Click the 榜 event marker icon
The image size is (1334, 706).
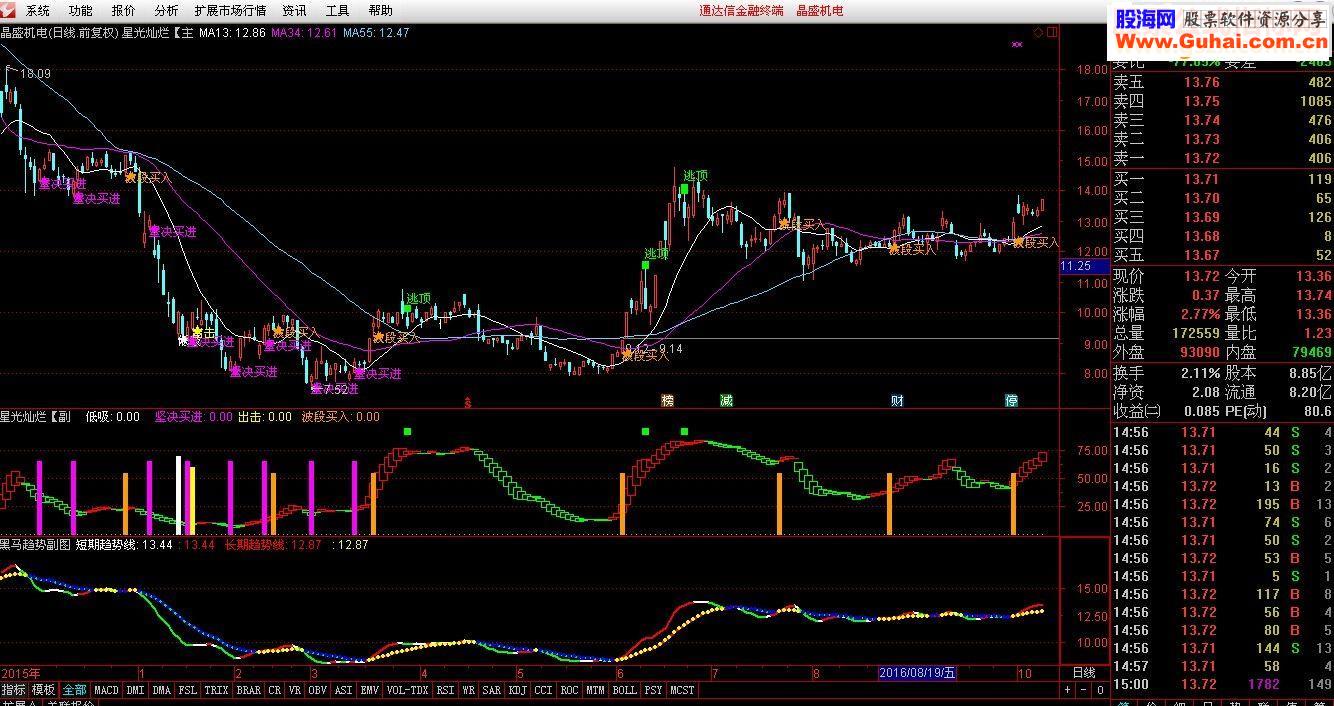click(667, 401)
